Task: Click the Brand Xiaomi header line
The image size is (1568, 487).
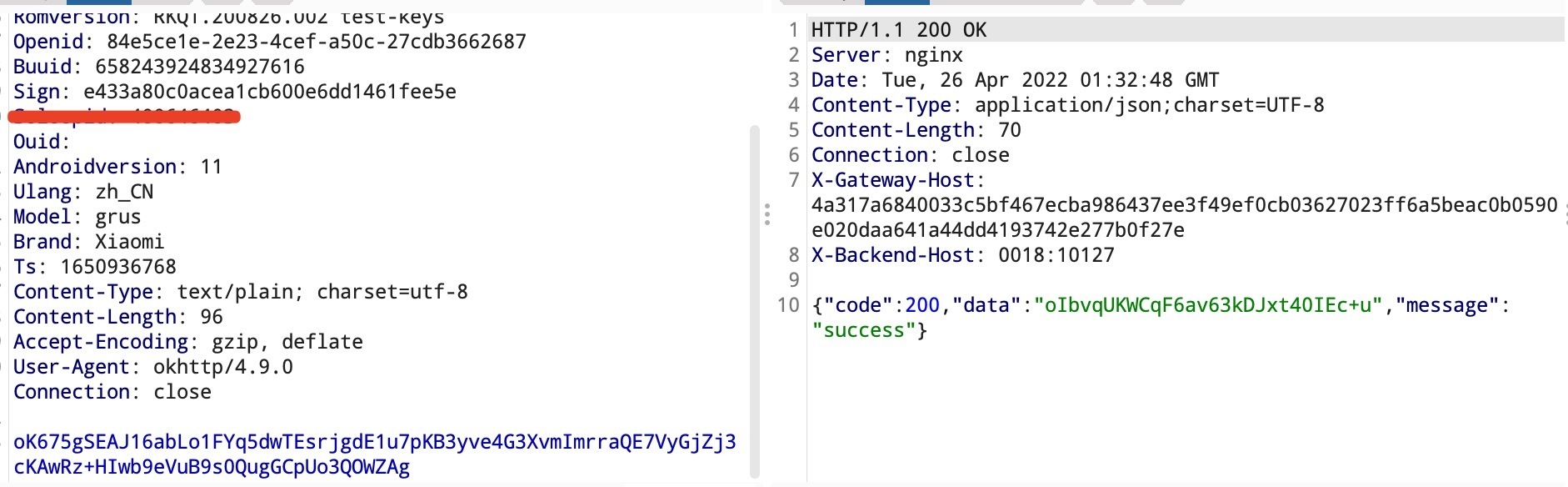Action: 88,242
